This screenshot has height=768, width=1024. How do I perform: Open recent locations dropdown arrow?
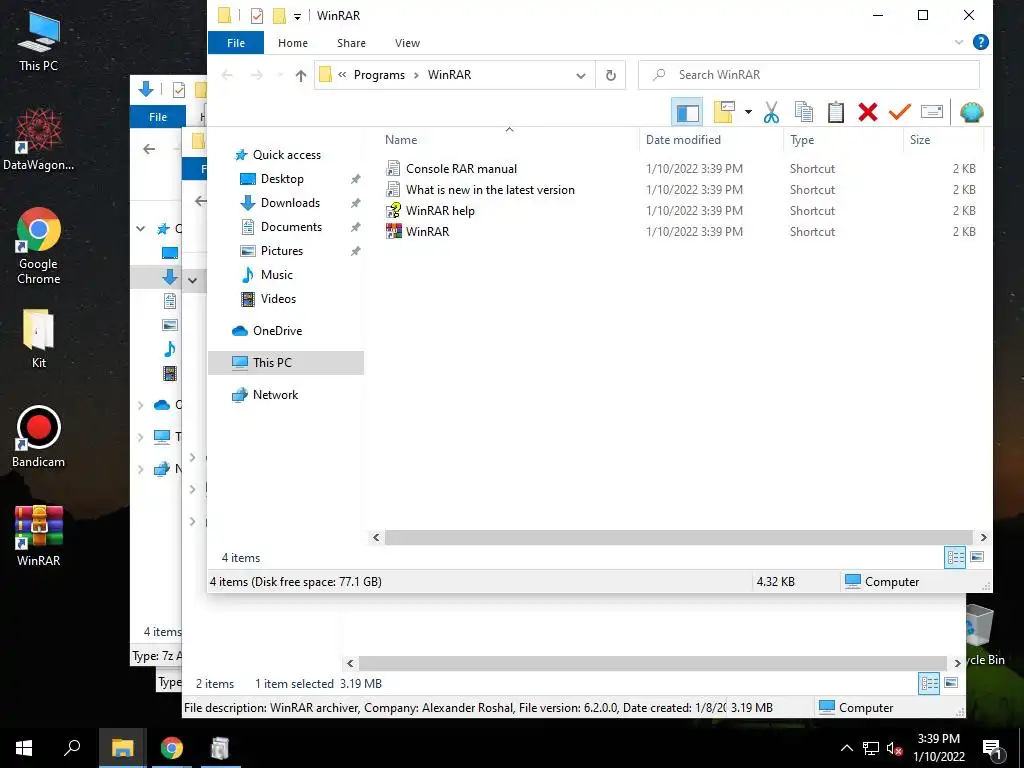click(x=280, y=75)
